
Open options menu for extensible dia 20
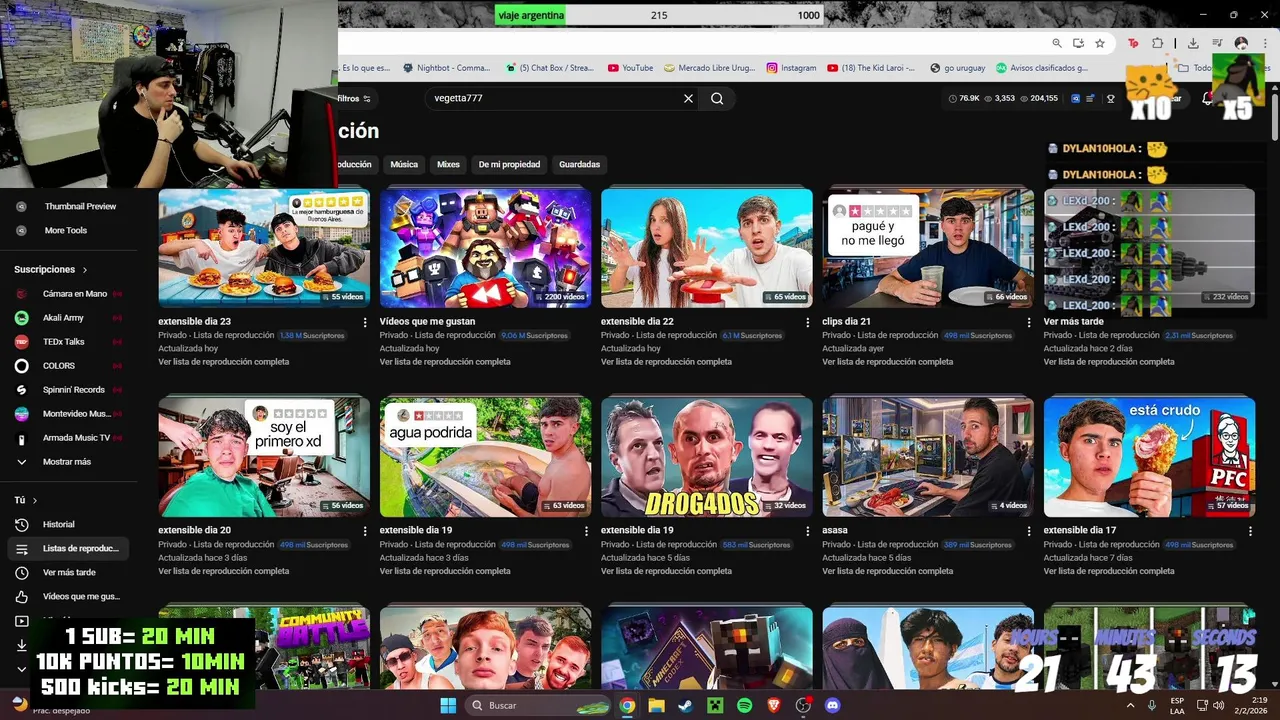tap(365, 532)
